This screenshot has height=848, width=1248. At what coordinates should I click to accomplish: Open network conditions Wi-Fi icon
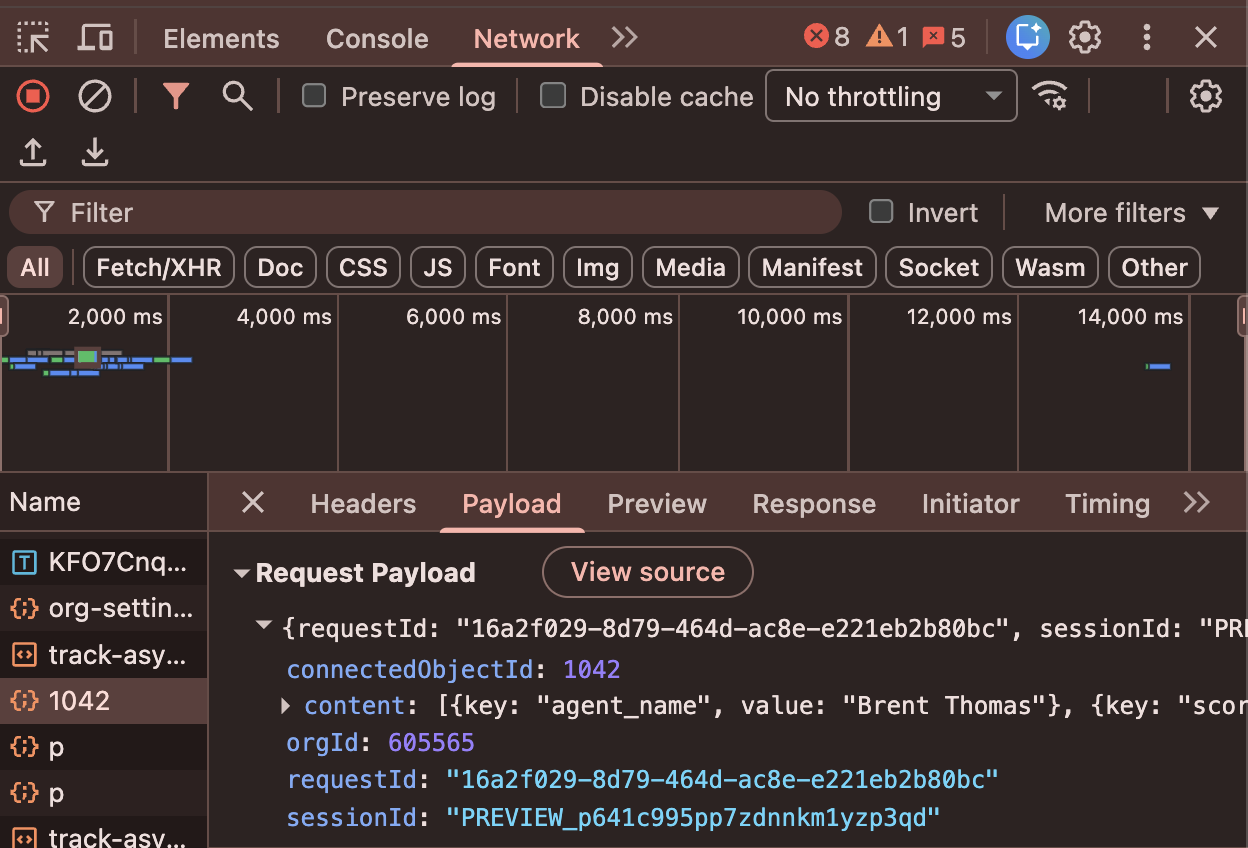tap(1049, 96)
